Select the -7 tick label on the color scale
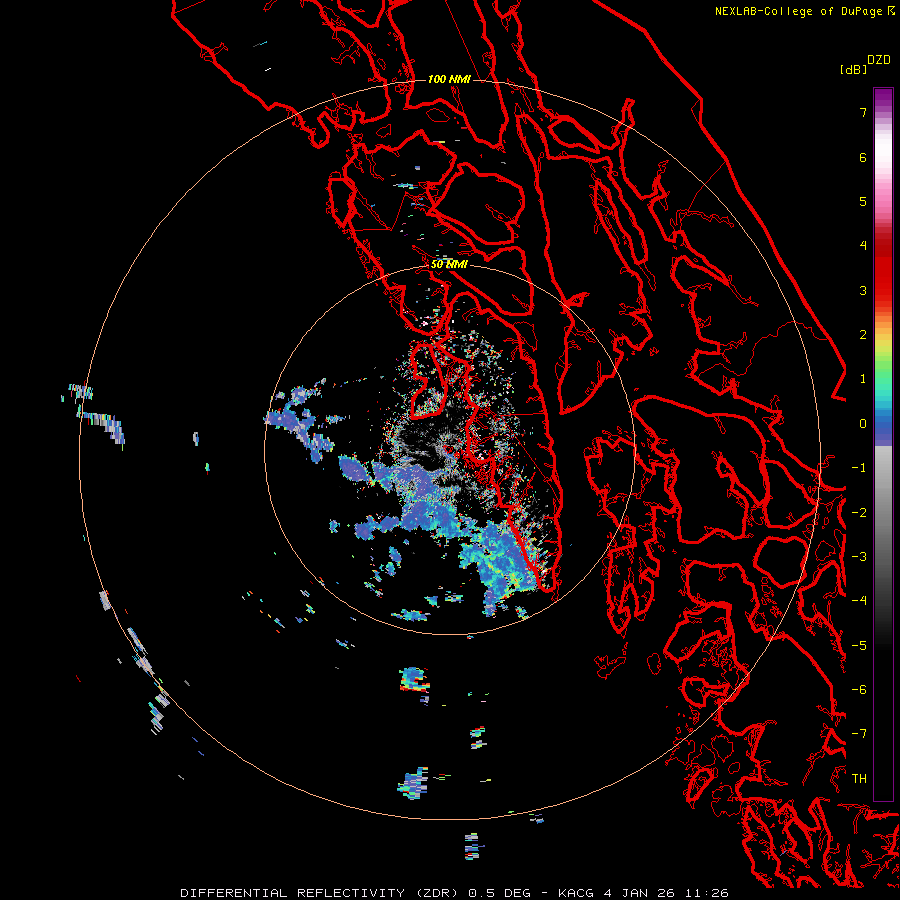 point(859,734)
